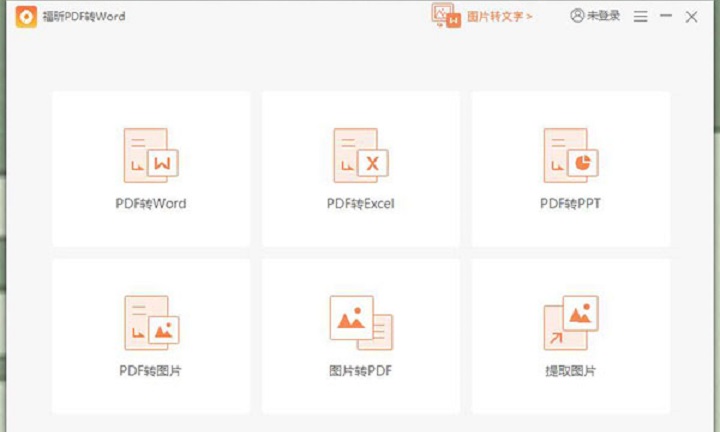
Task: Select the 图片转PDF label text
Action: point(360,370)
